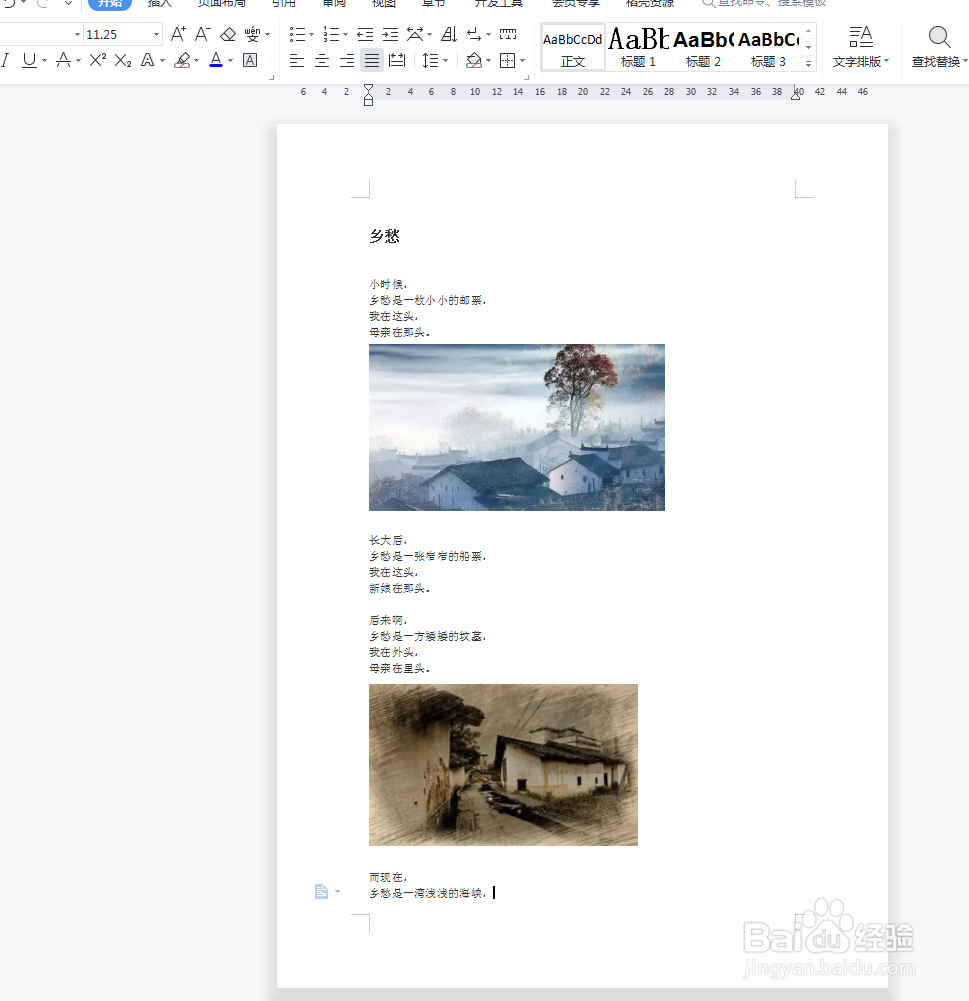This screenshot has height=1001, width=969.
Task: Apply the 标题 2 style
Action: click(703, 47)
